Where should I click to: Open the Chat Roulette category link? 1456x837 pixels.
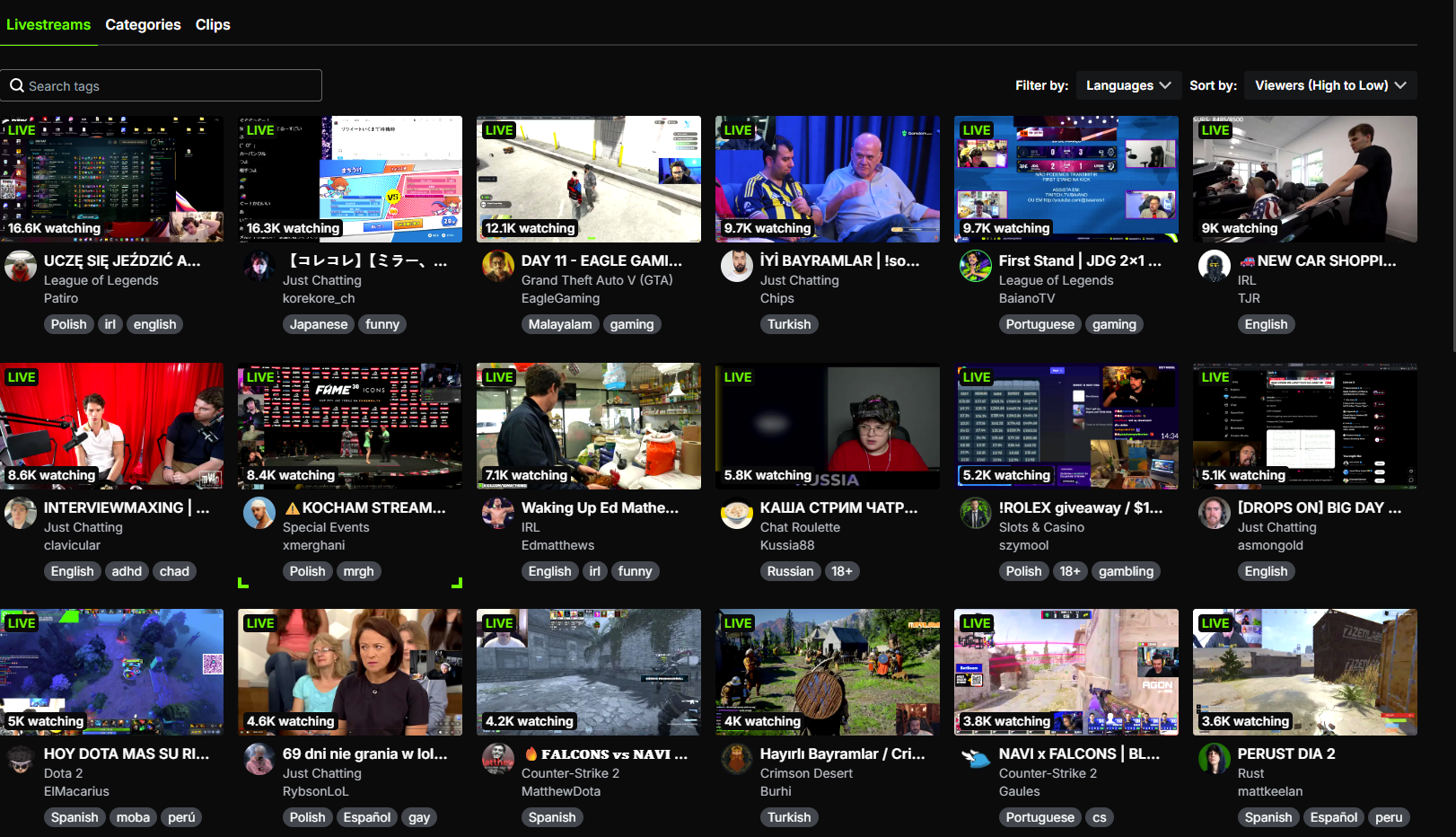tap(800, 527)
